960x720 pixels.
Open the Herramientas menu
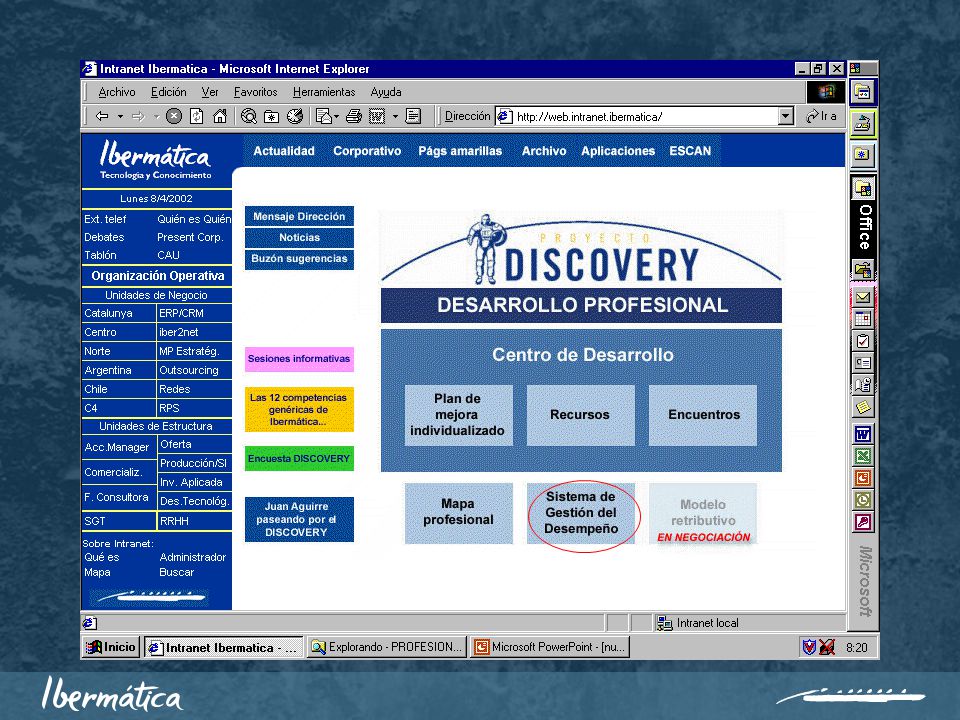324,92
